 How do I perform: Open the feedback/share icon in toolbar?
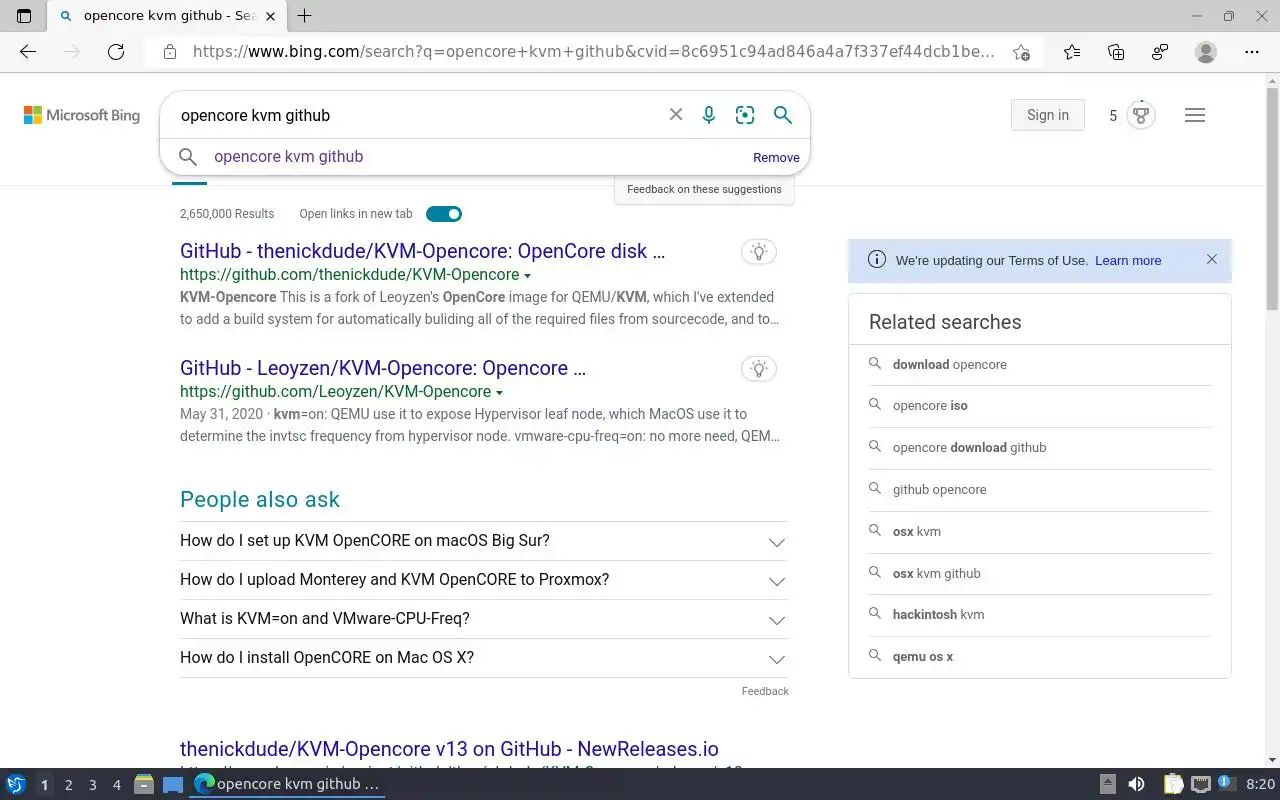click(x=1160, y=52)
